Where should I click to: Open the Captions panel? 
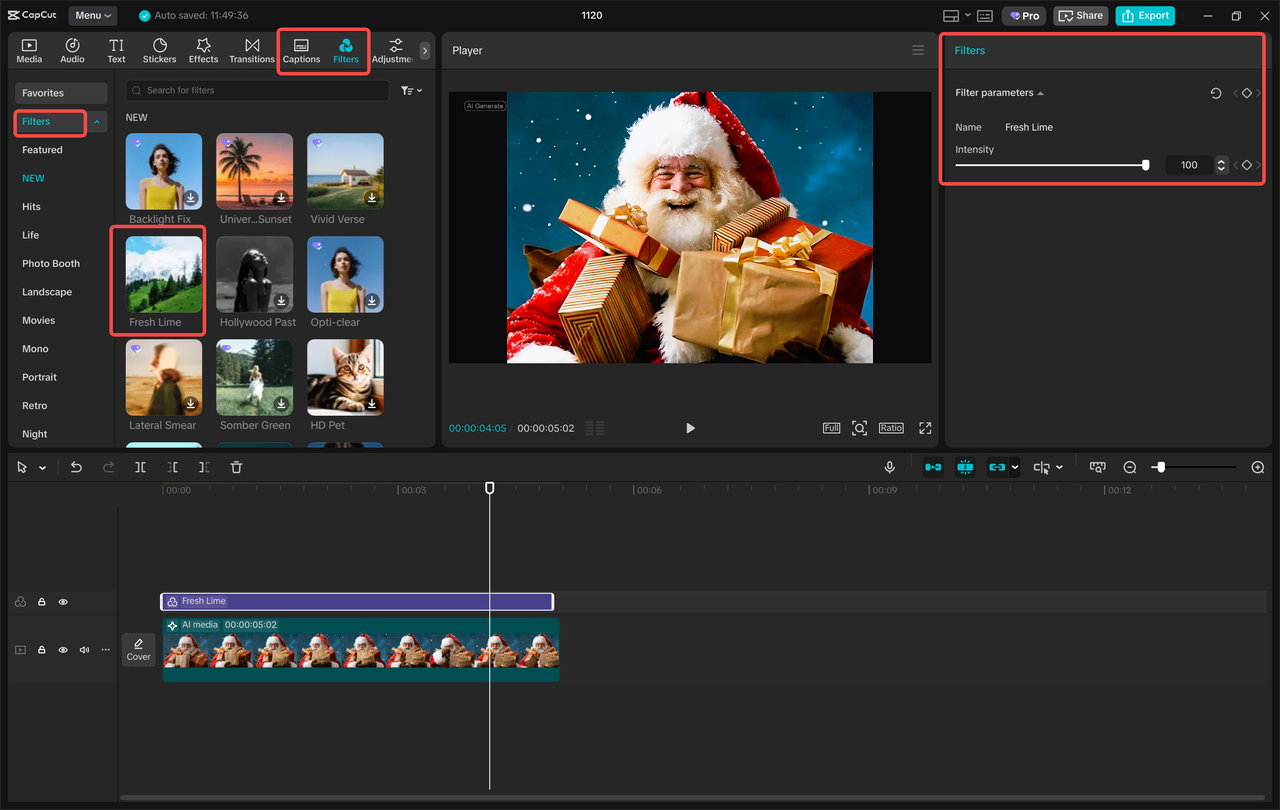301,50
